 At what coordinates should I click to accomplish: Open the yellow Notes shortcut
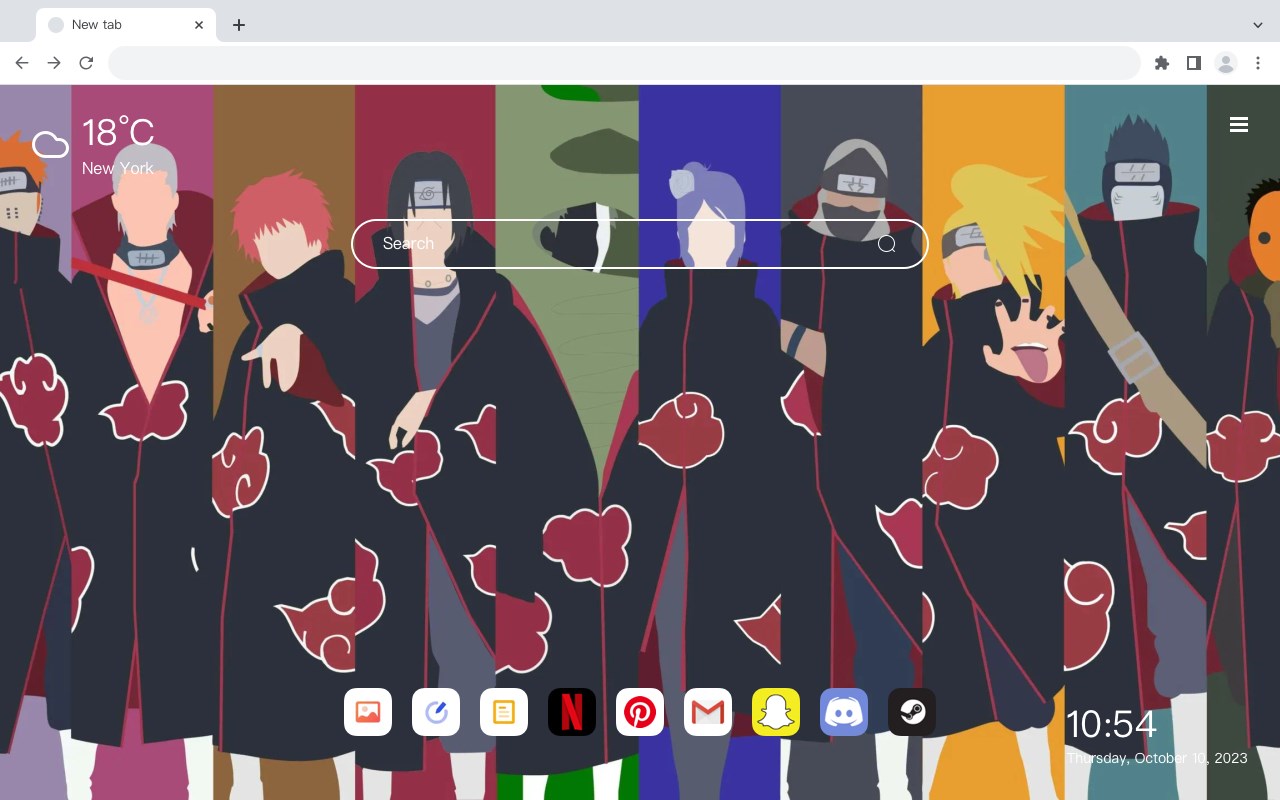click(x=504, y=712)
